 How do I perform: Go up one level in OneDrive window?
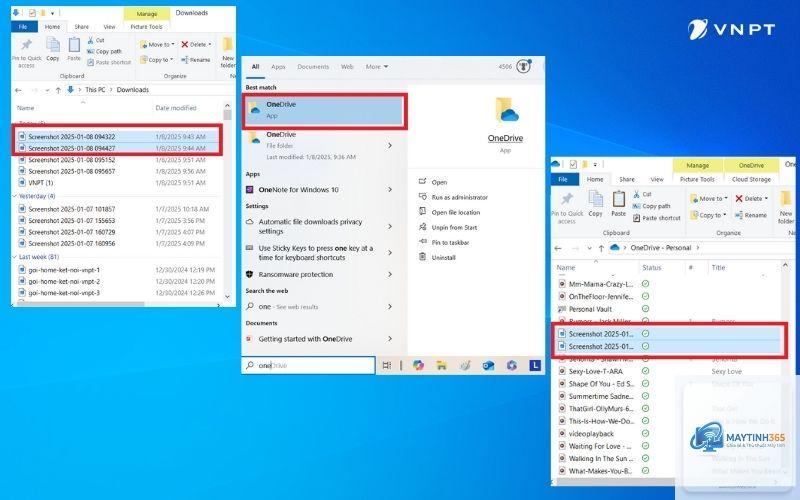click(602, 248)
